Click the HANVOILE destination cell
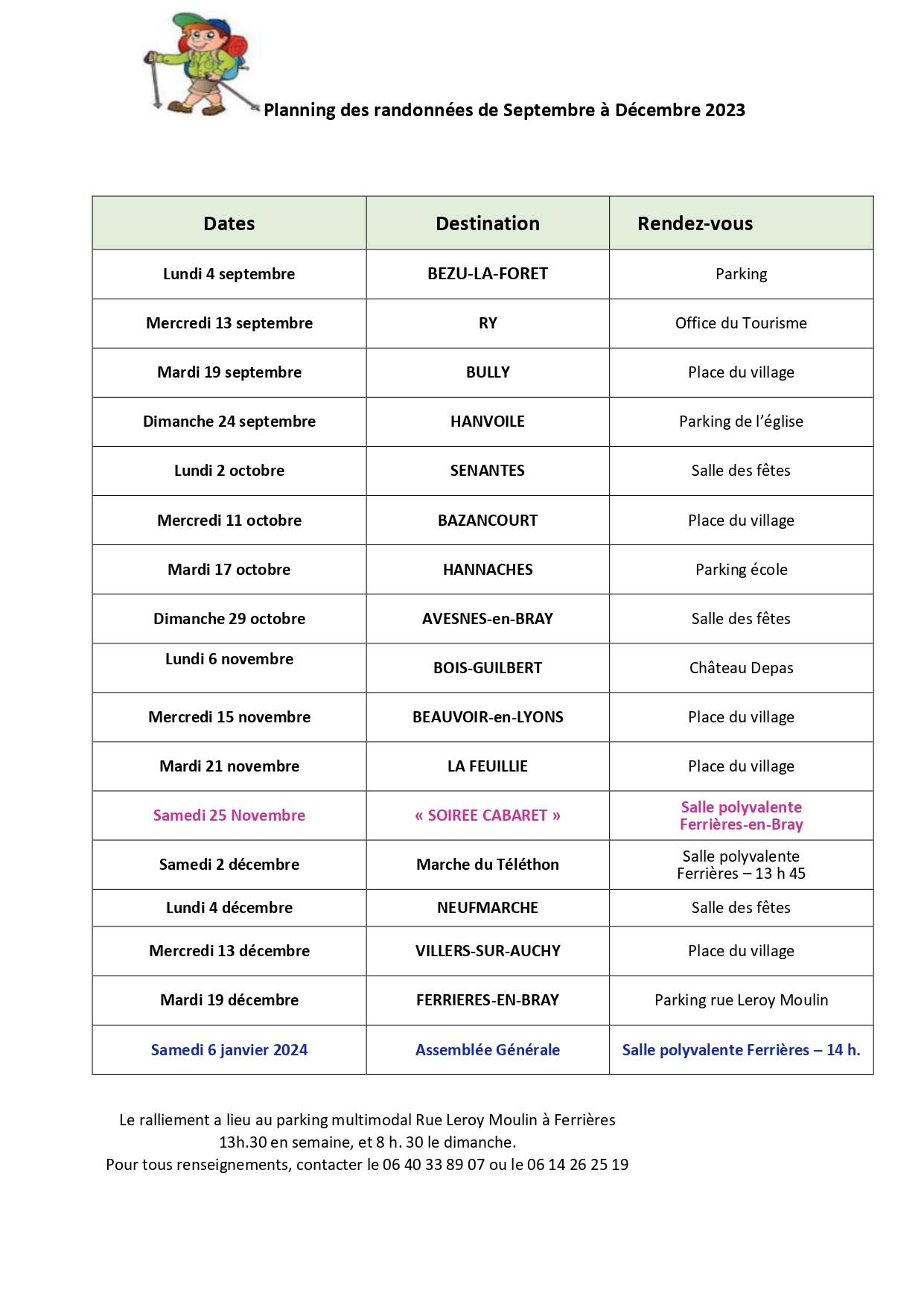The height and width of the screenshot is (1307, 924). coord(488,422)
